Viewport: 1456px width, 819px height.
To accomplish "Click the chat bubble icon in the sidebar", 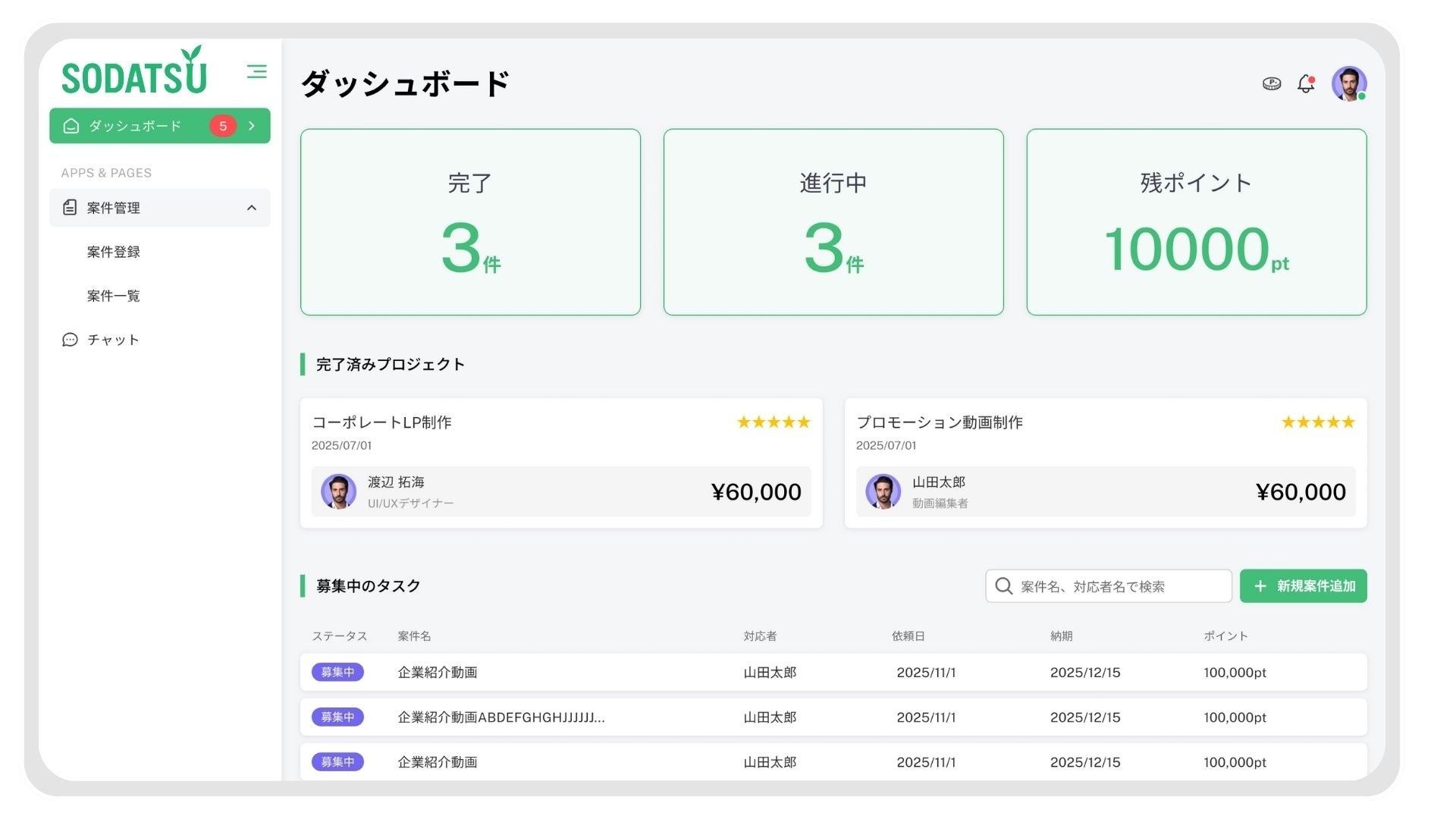I will pyautogui.click(x=70, y=340).
